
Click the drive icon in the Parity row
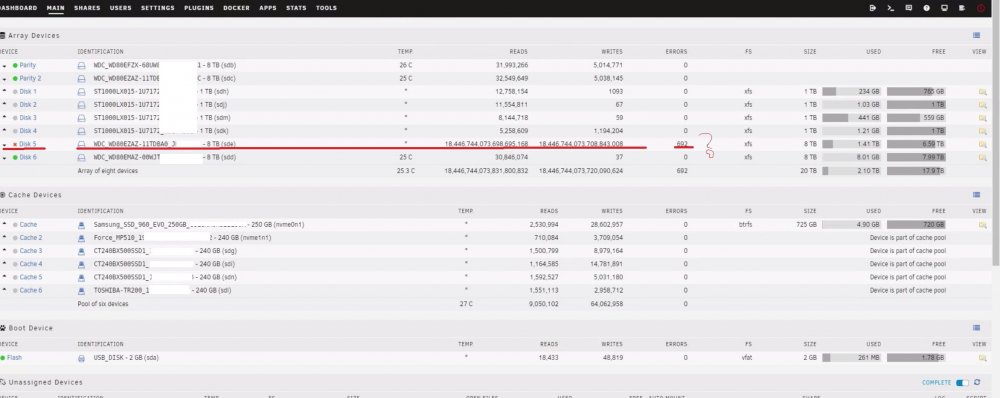coord(82,66)
